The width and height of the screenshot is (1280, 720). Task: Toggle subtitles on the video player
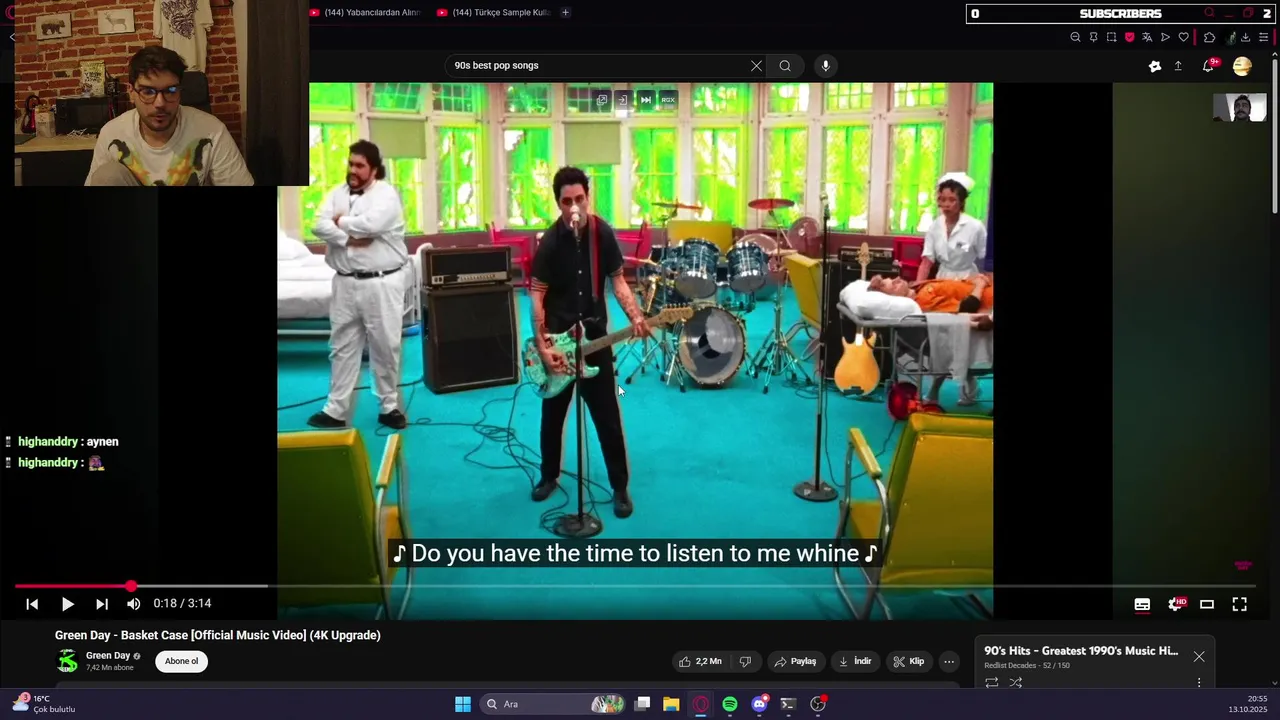(1142, 604)
